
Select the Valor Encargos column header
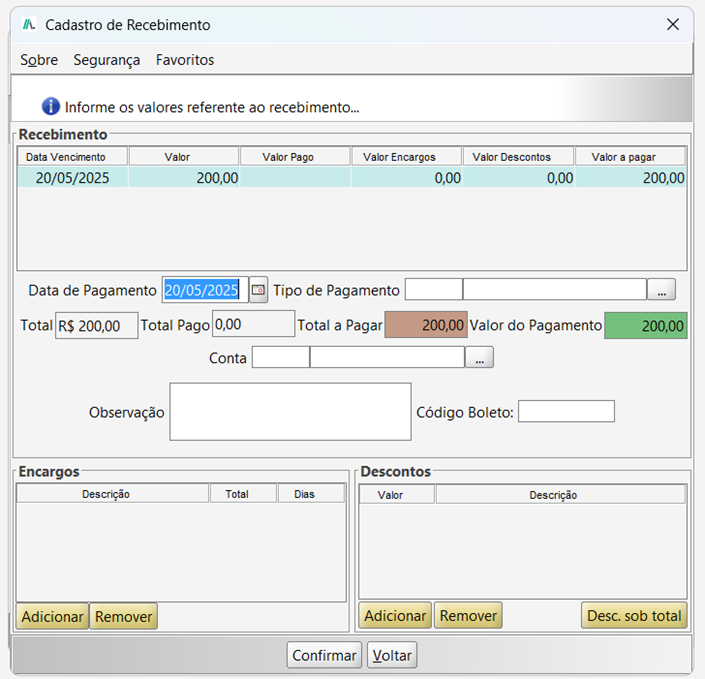(x=407, y=156)
